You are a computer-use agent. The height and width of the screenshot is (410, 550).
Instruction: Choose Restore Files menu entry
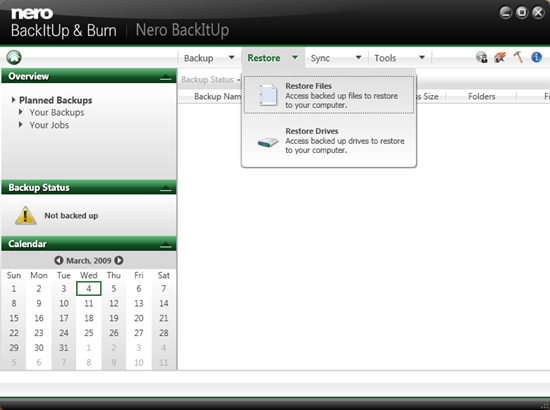329,95
